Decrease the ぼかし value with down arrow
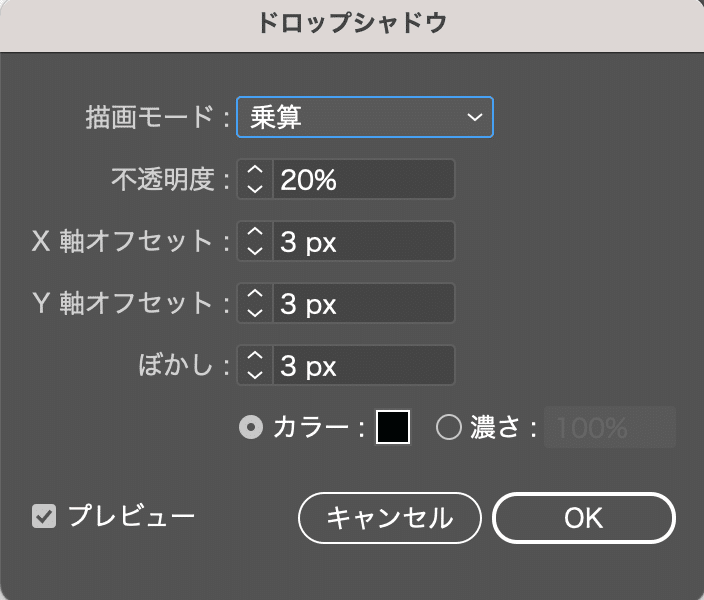 [x=255, y=375]
